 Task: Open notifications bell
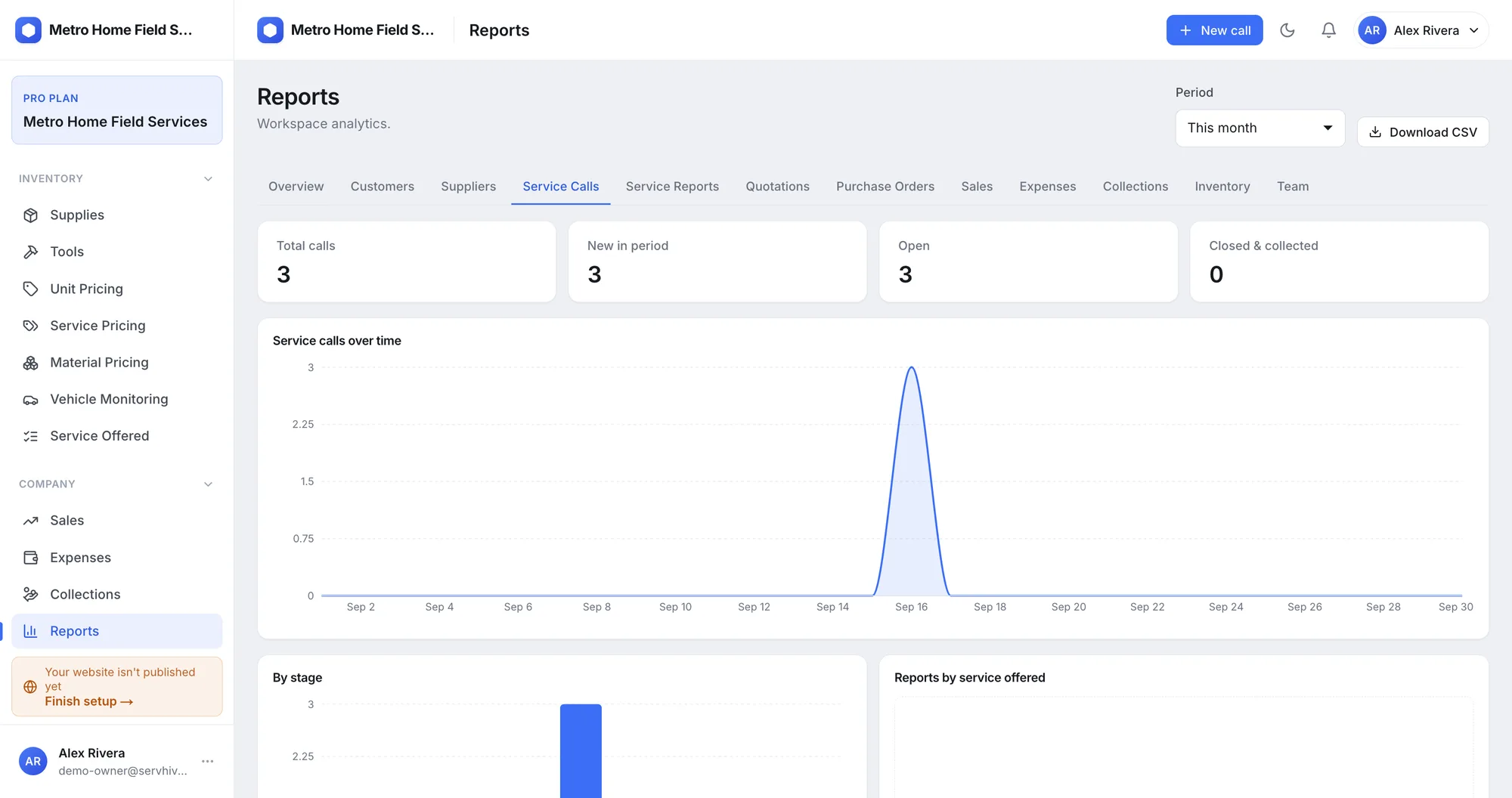click(1328, 30)
